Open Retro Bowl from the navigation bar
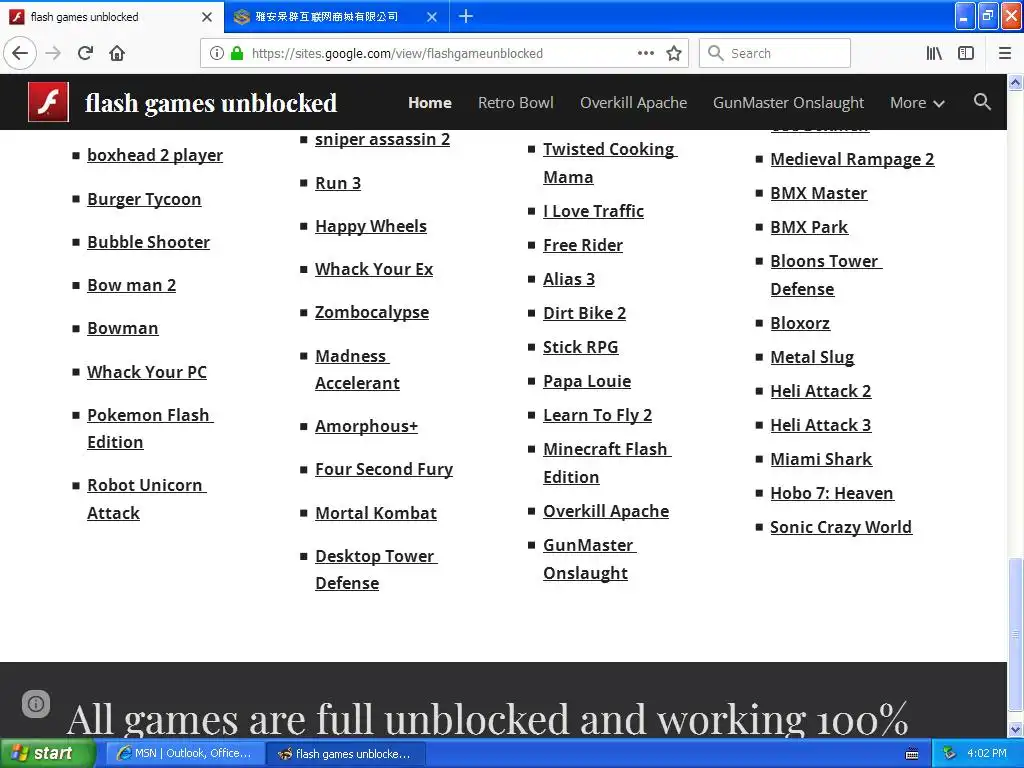Screen dimensions: 1024x768 [x=515, y=103]
